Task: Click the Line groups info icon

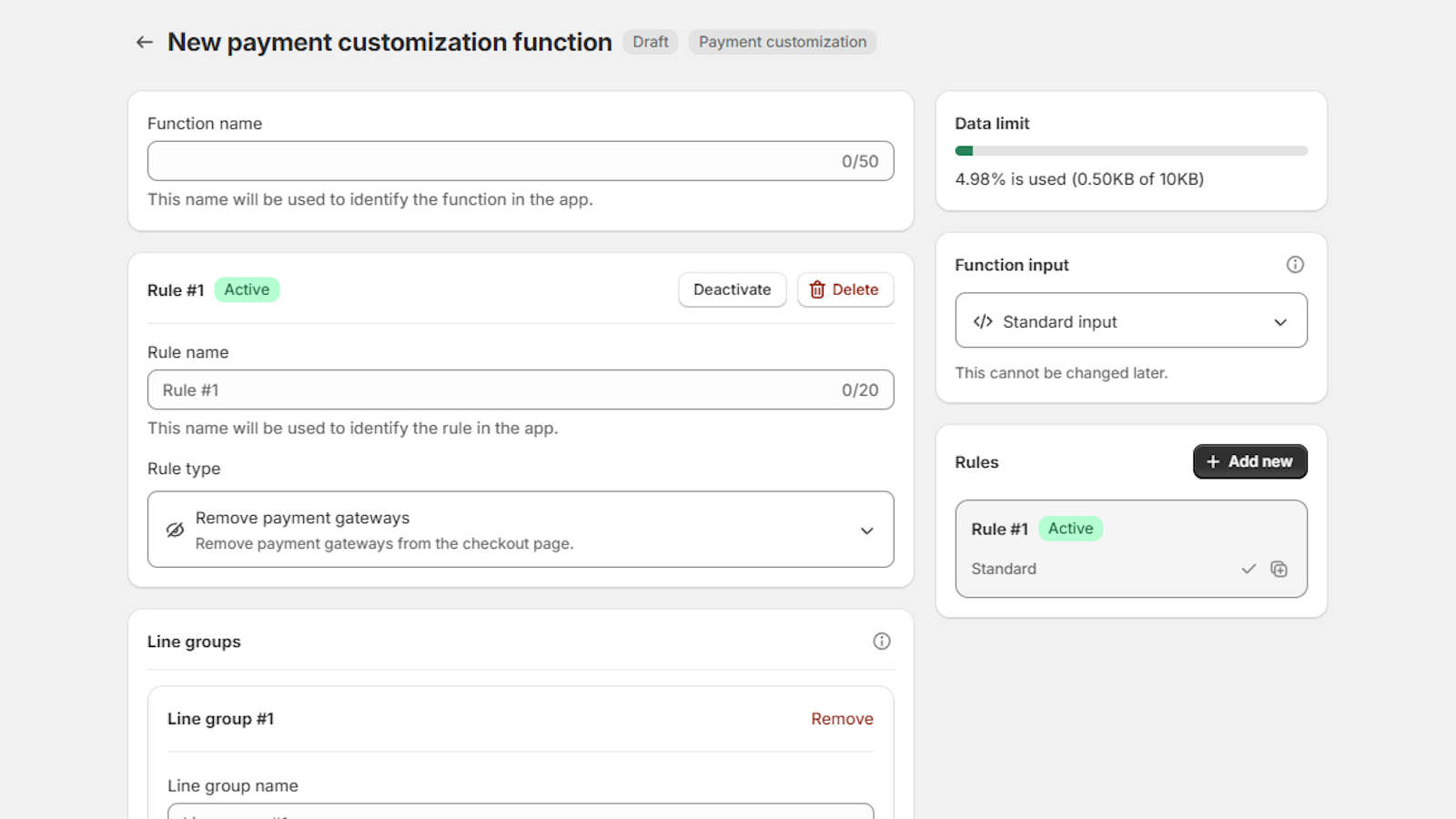Action: (881, 641)
